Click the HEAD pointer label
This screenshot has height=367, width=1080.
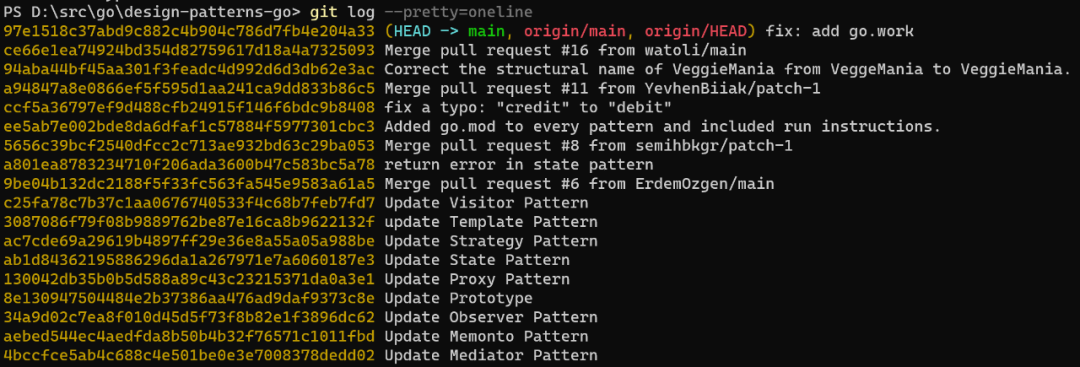click(x=413, y=31)
